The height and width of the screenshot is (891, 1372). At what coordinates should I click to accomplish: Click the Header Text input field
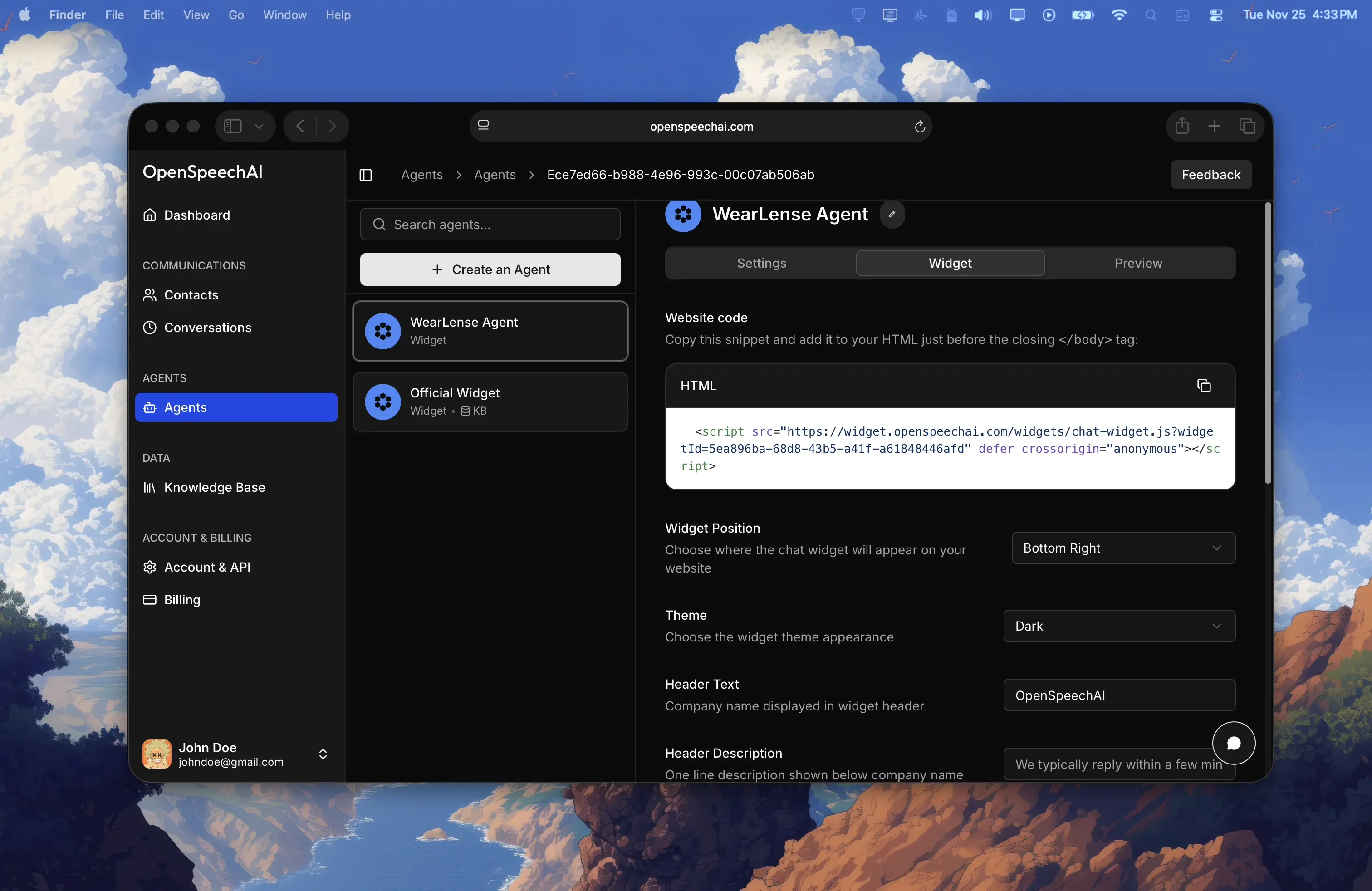1119,695
